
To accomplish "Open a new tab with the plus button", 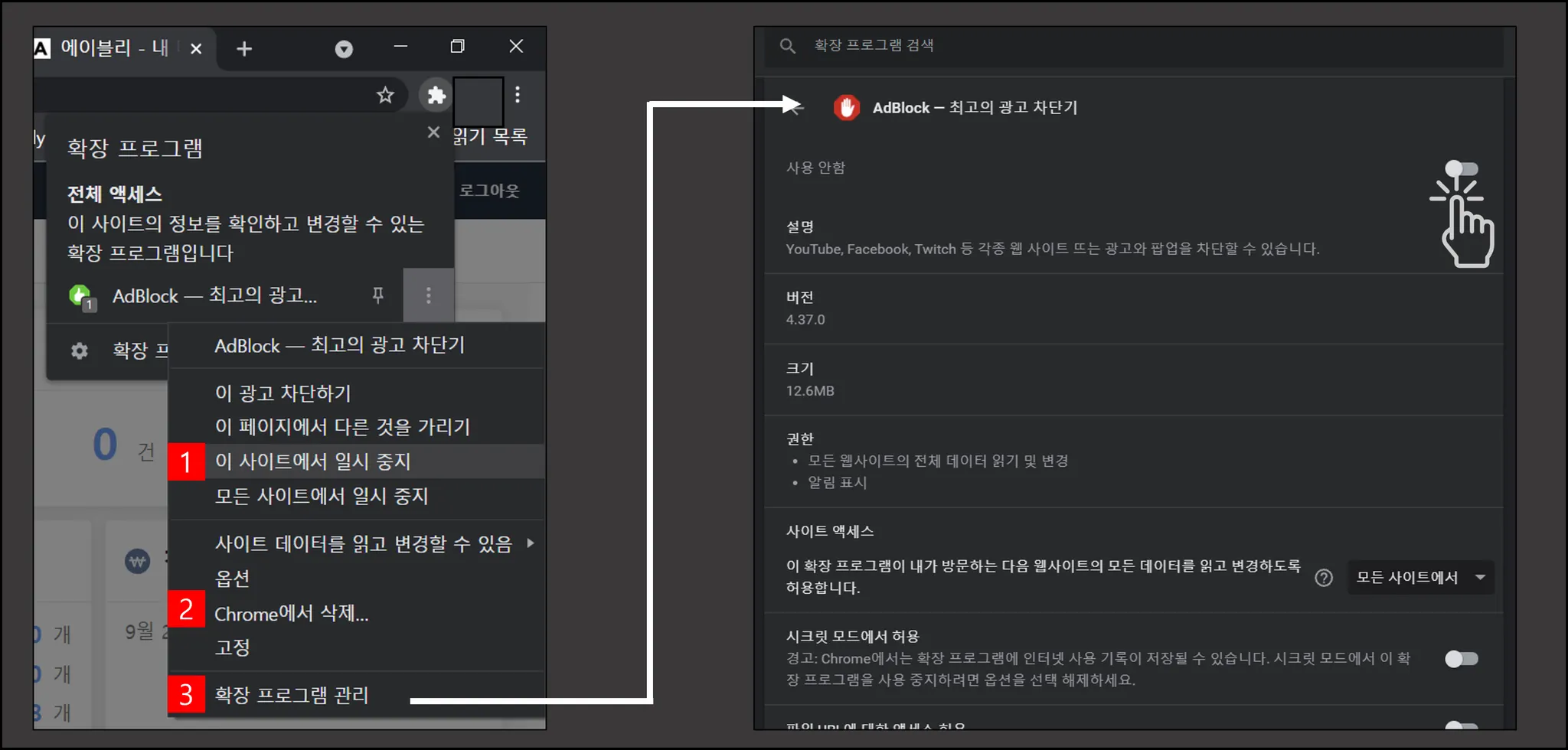I will 244,49.
